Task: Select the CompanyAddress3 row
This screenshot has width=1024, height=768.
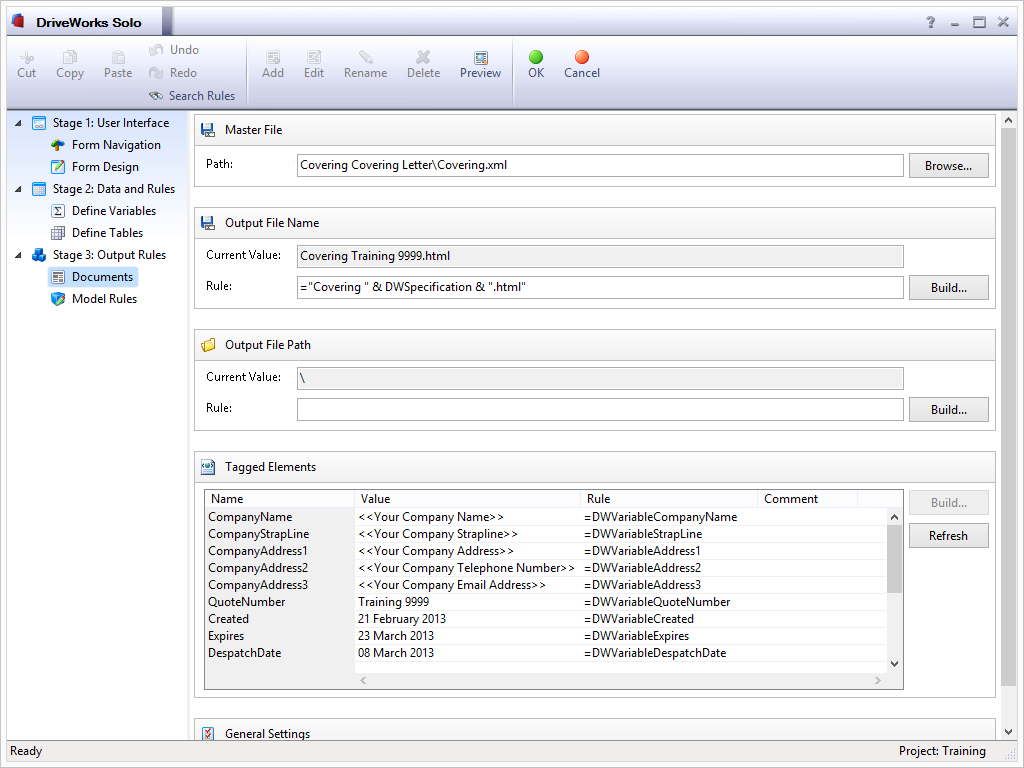Action: click(x=546, y=584)
